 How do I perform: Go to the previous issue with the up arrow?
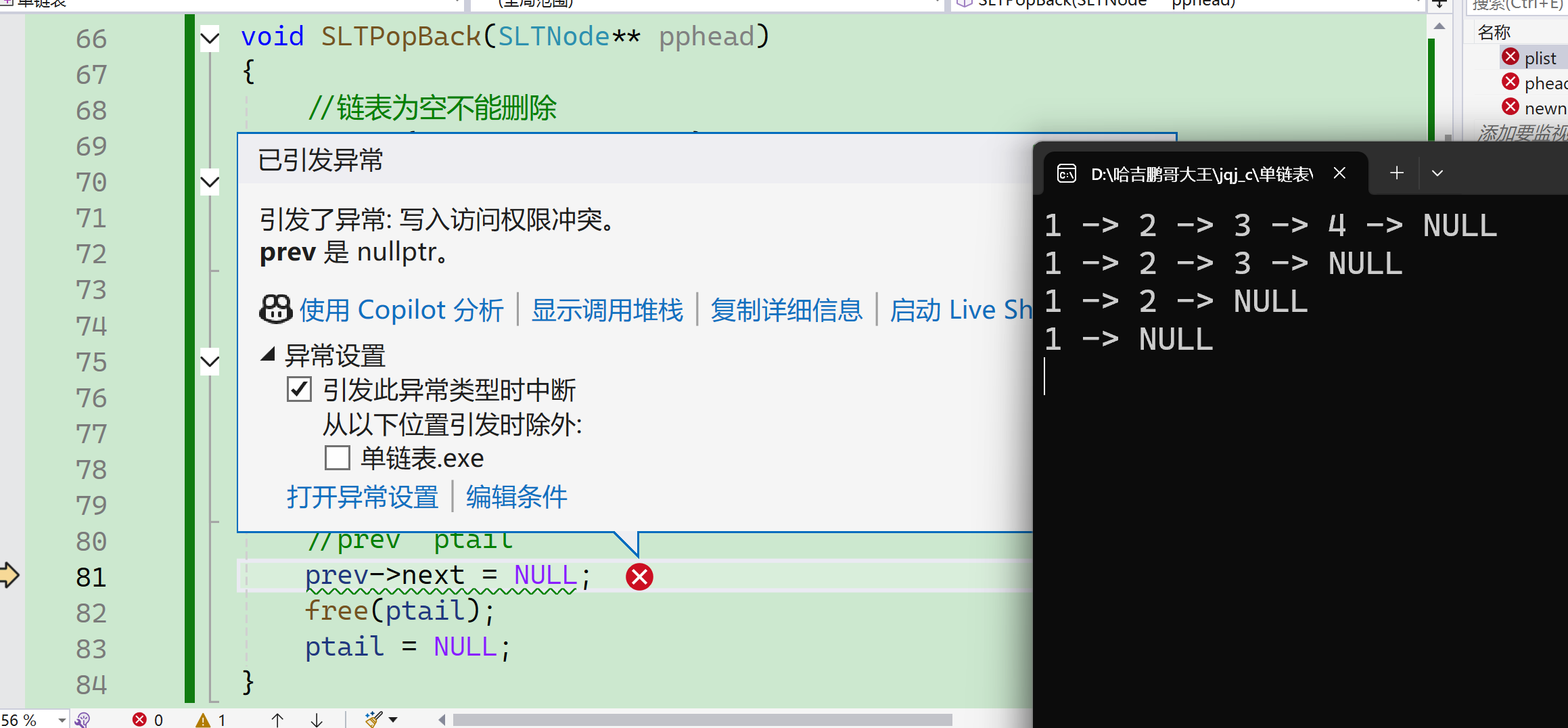coord(277,720)
